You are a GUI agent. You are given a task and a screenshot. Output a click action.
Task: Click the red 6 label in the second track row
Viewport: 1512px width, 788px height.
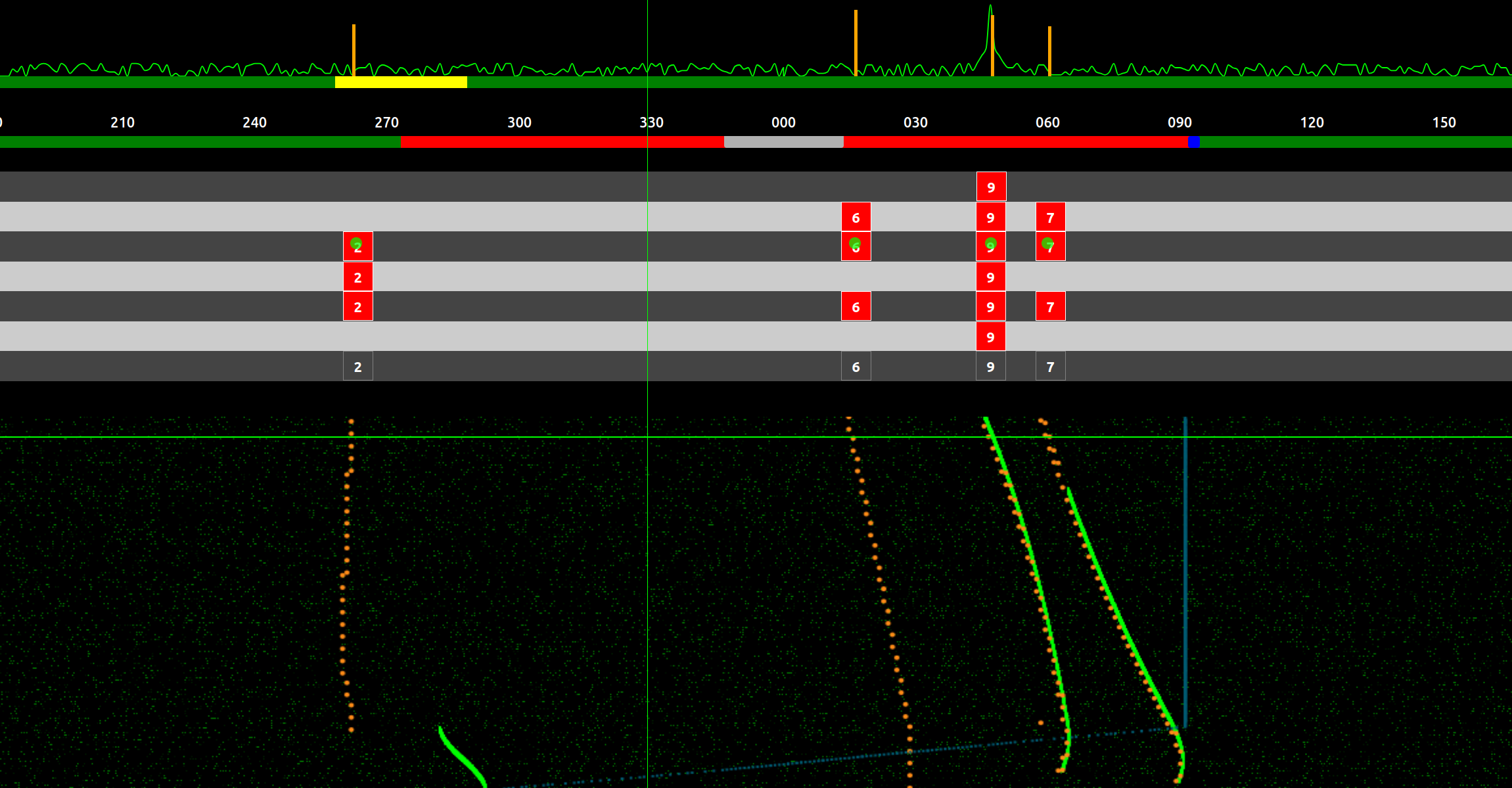pos(856,216)
